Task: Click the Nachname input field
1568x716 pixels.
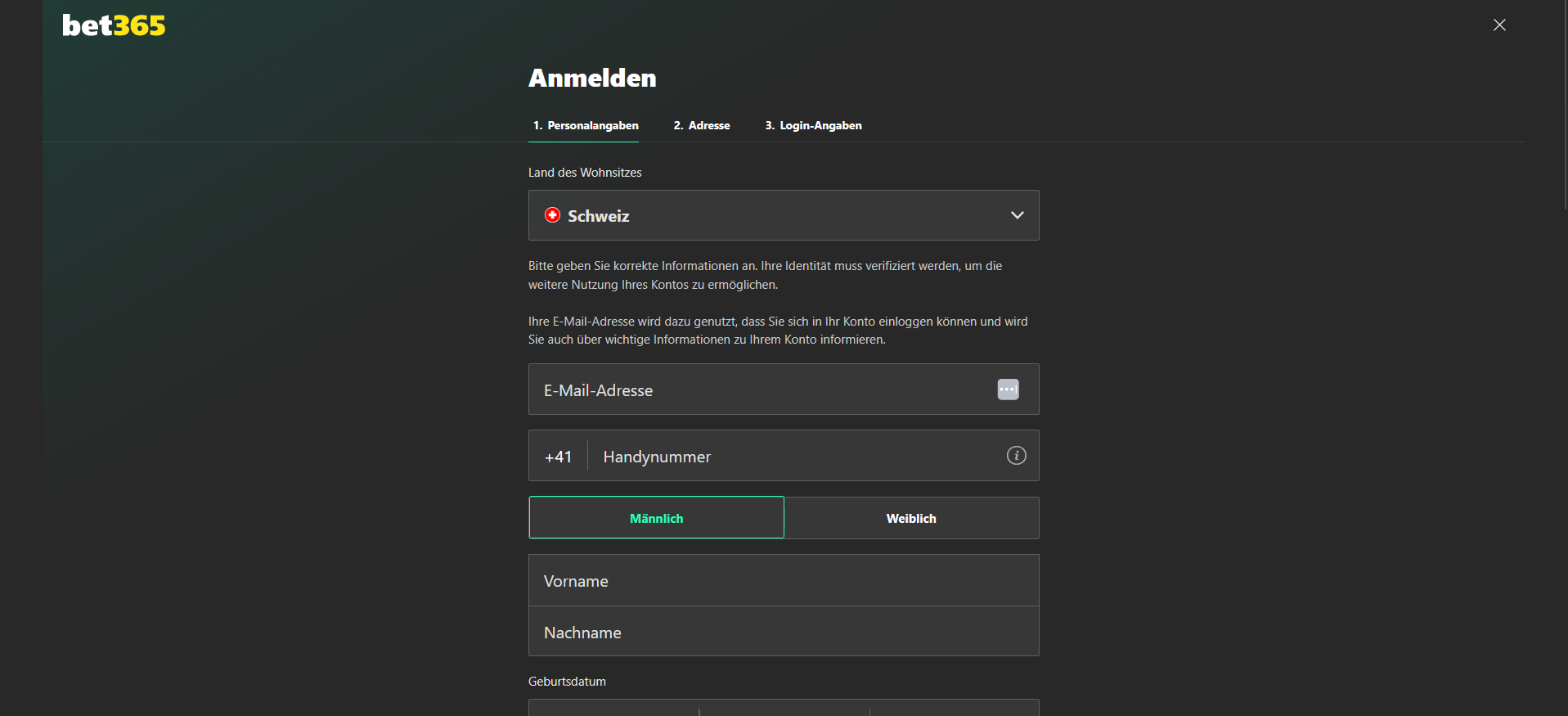Action: (x=783, y=632)
